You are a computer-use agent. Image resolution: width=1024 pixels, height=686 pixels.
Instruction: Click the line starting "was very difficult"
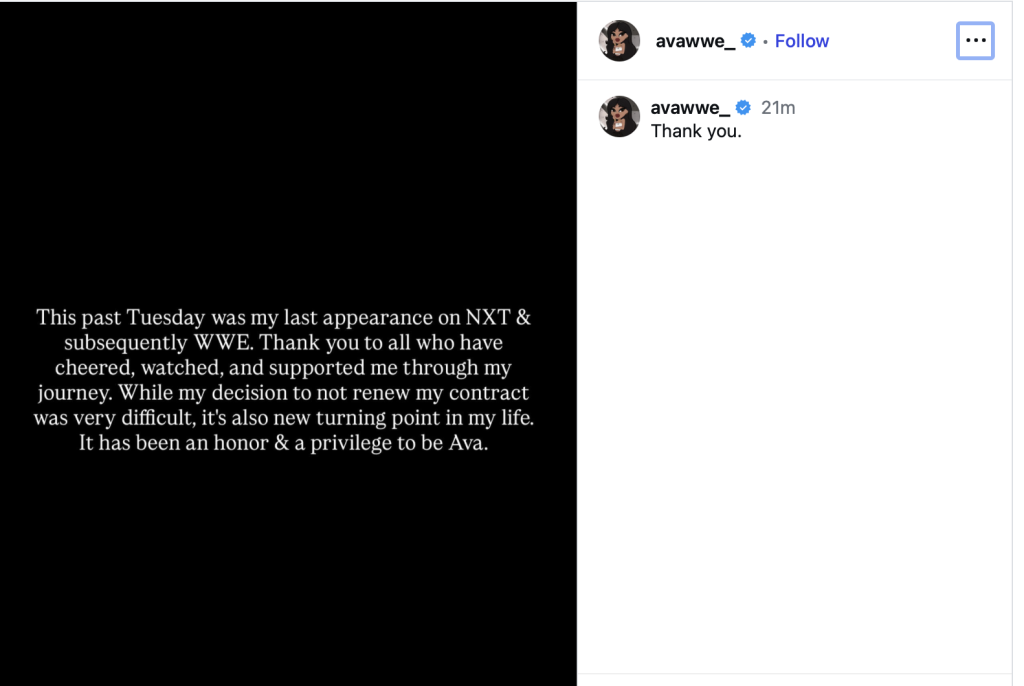pos(283,418)
